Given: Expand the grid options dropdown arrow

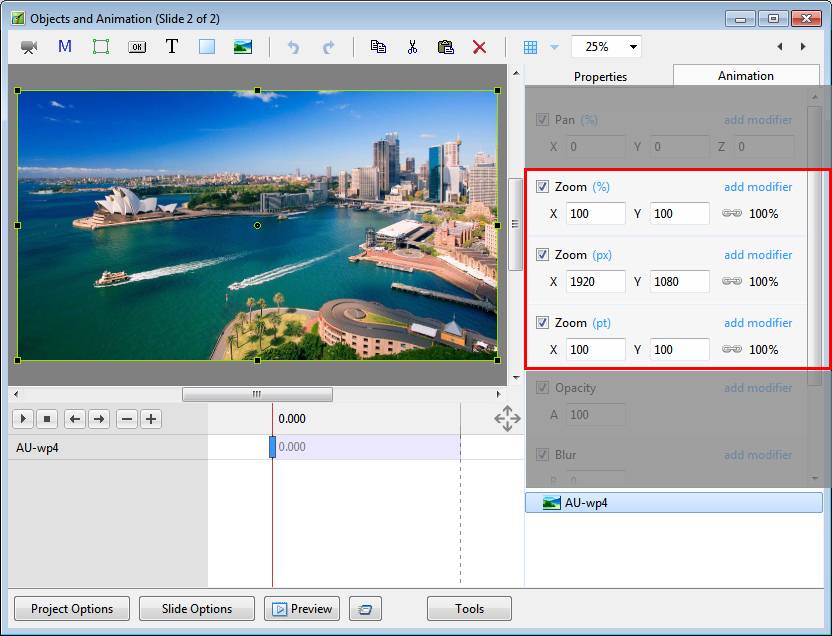Looking at the screenshot, I should (x=554, y=47).
